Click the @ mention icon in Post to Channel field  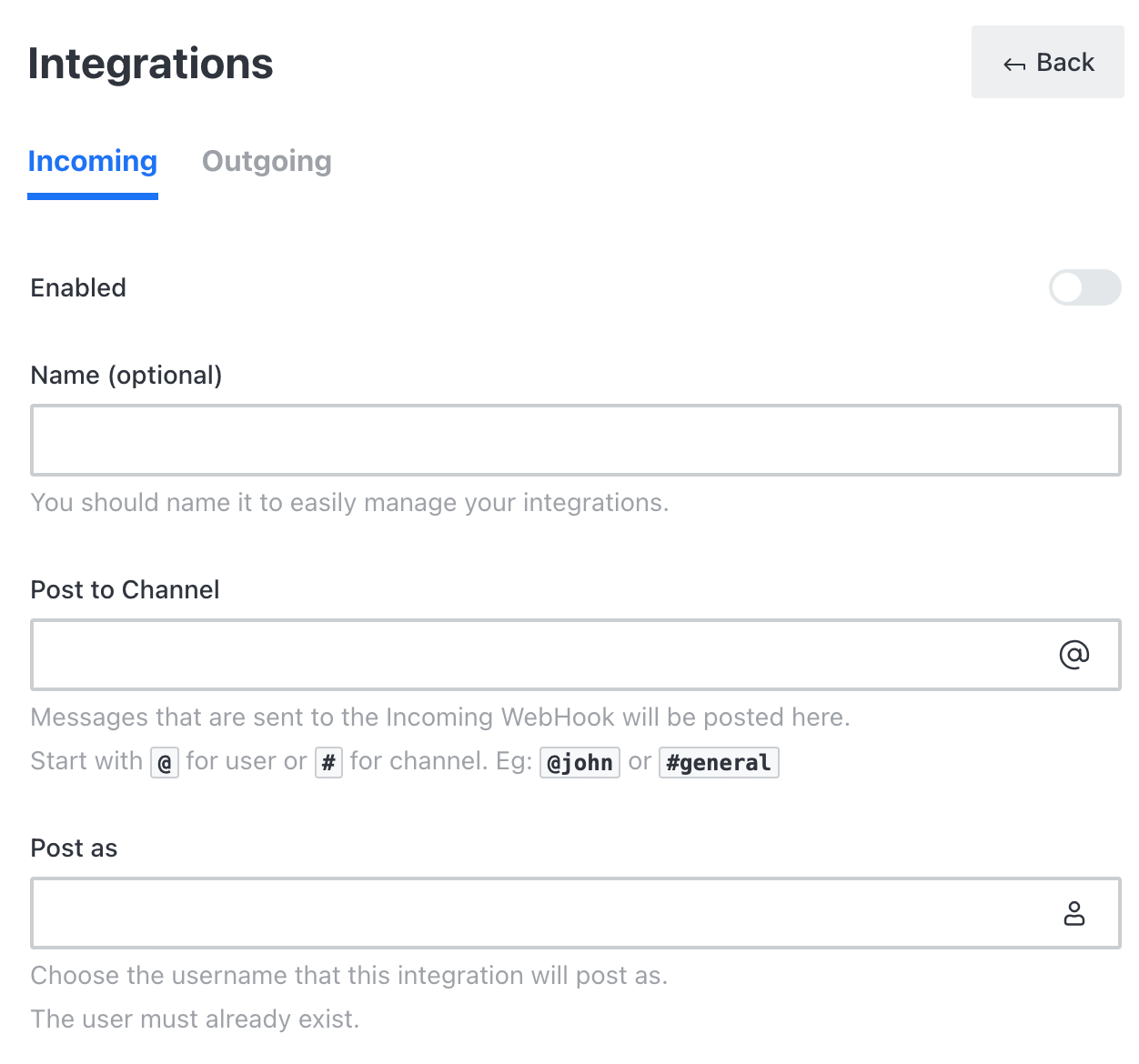[1074, 653]
